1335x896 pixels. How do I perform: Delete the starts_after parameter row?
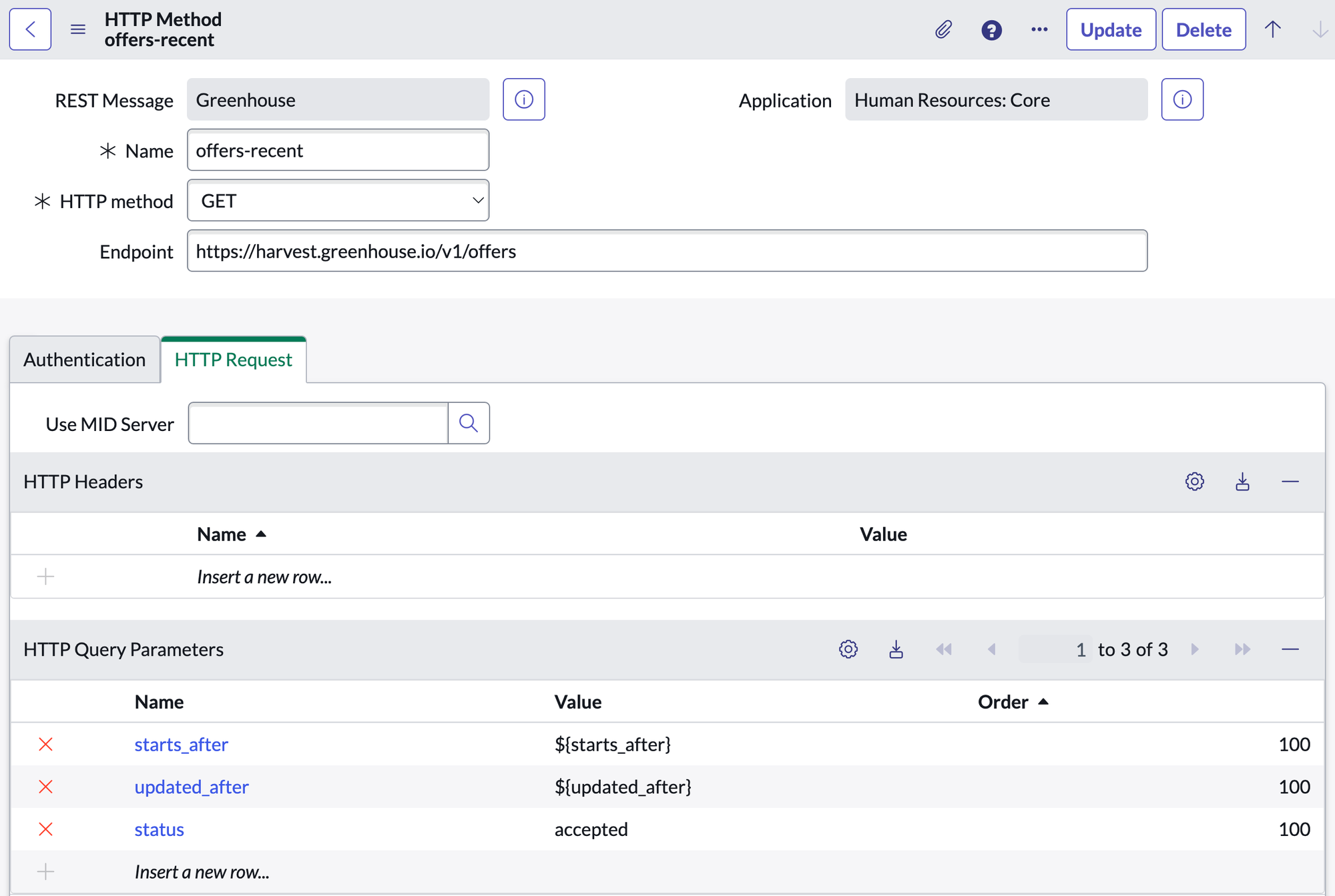pos(45,744)
